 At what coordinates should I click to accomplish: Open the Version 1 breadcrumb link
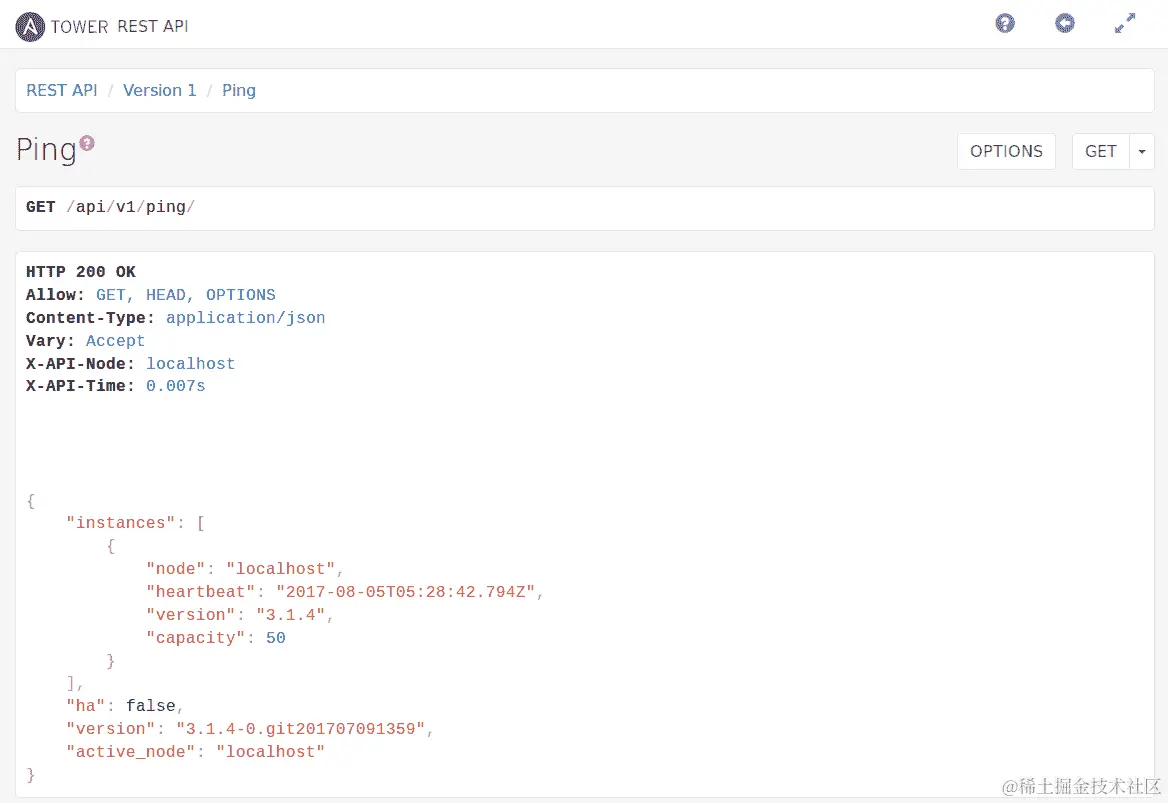160,91
